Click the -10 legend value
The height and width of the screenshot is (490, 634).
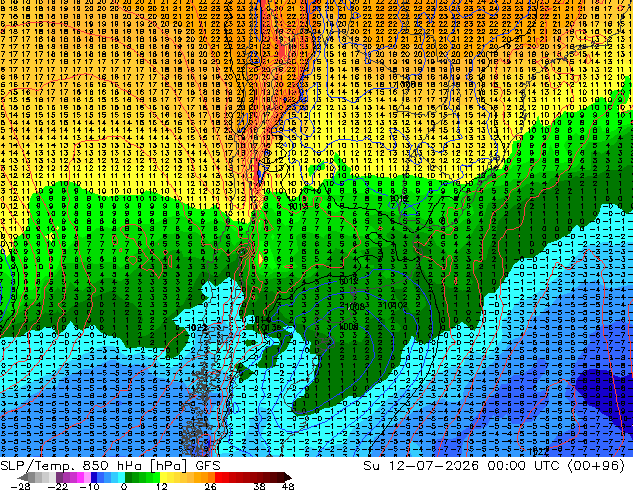click(x=90, y=486)
